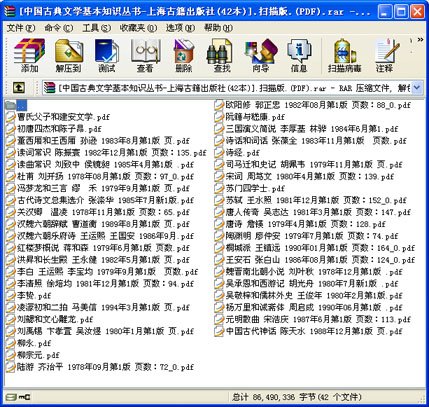The height and width of the screenshot is (407, 429).
Task: Open the 文件(F) menu
Action: tap(20, 28)
